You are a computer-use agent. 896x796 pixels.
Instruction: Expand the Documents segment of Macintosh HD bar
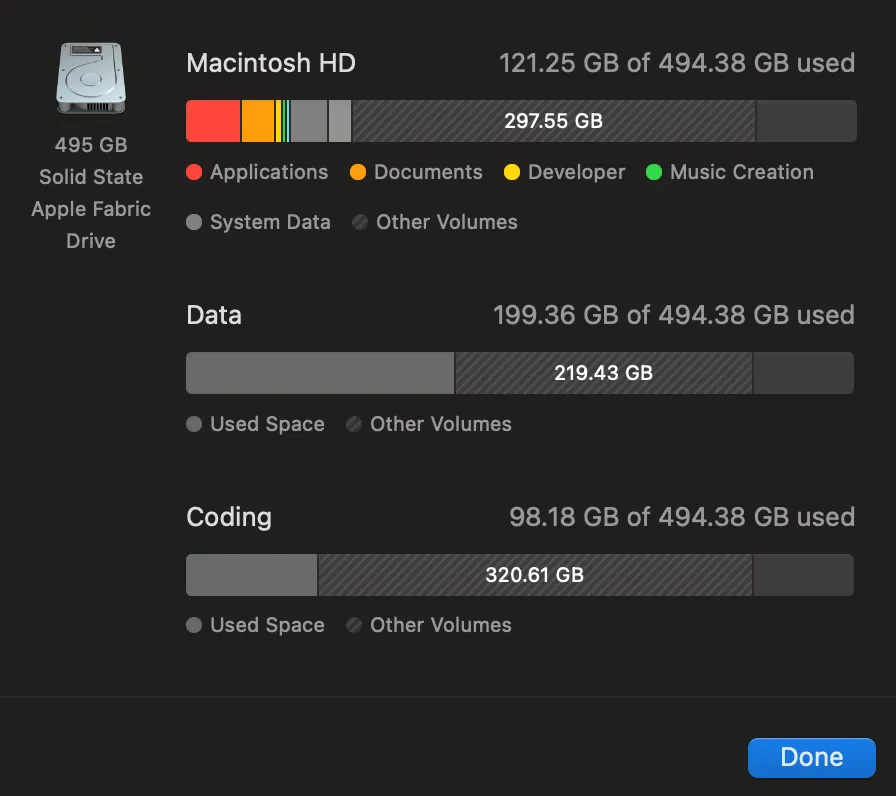(260, 120)
